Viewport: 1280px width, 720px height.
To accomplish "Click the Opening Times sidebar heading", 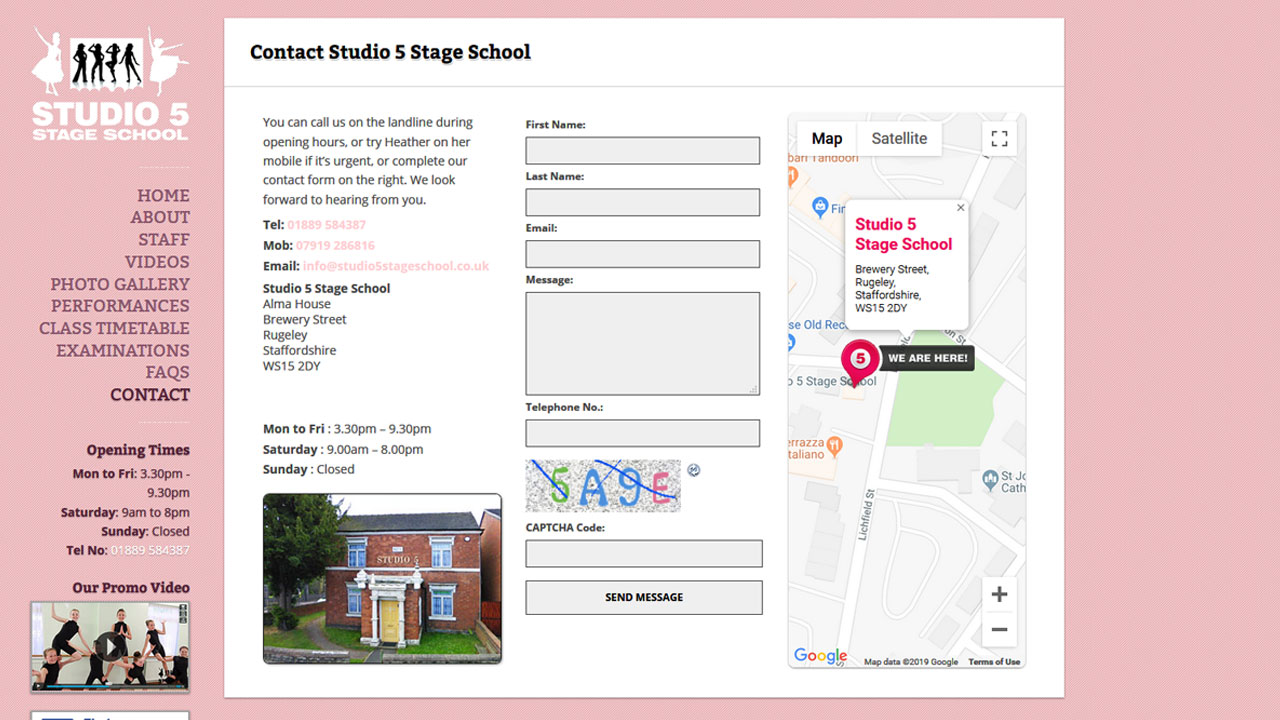I will (138, 450).
